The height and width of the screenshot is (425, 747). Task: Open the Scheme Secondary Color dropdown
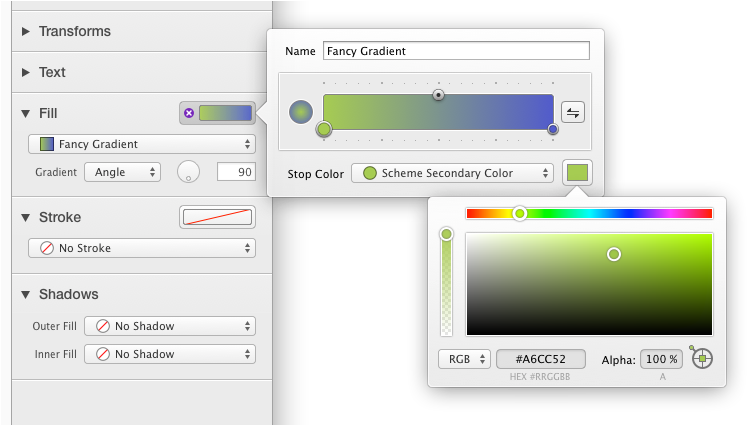452,173
